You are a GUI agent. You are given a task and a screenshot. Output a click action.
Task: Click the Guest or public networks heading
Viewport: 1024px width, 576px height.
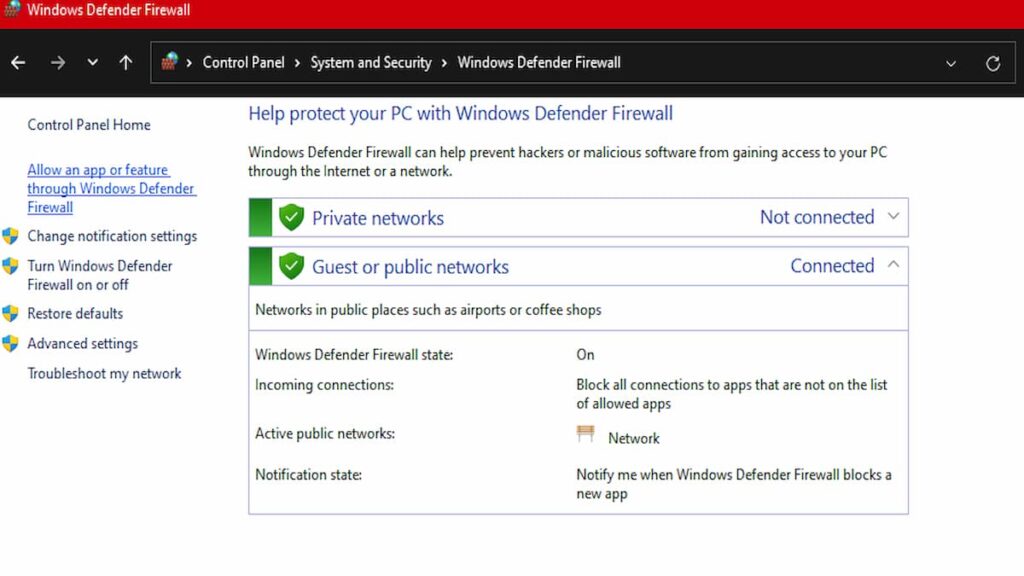point(410,267)
